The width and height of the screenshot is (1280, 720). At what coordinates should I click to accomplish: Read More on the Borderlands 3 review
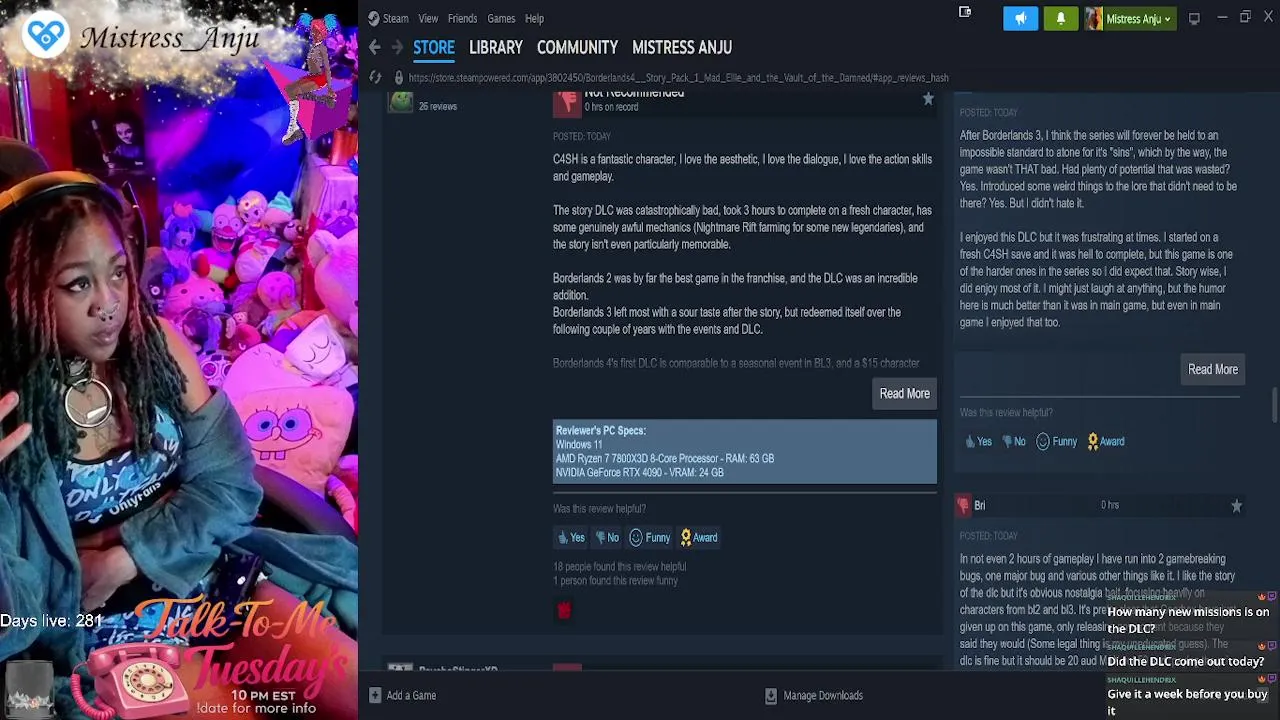(1213, 369)
